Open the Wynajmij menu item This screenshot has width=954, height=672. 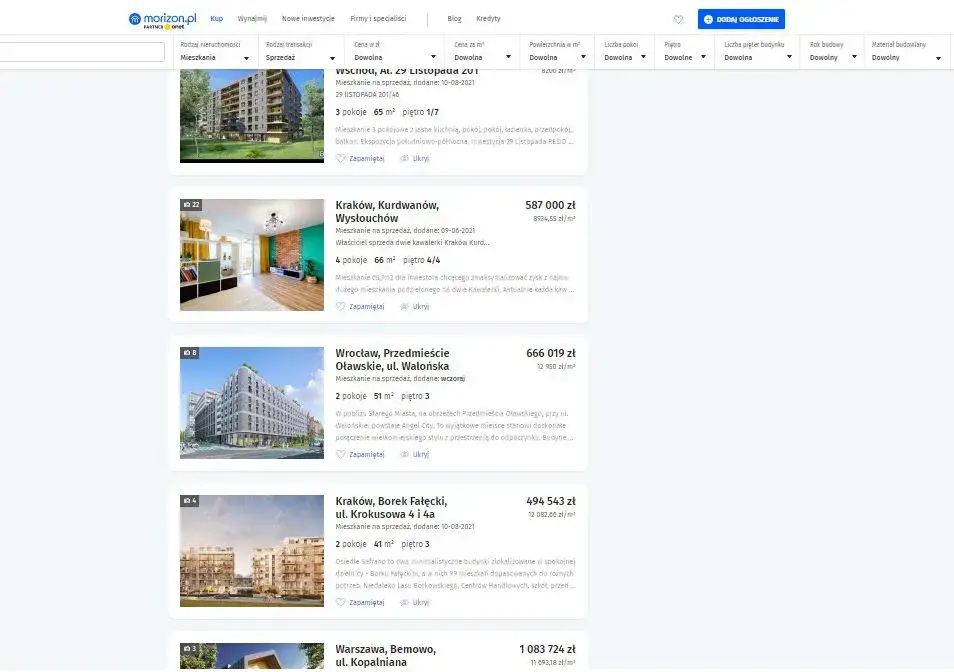[x=252, y=19]
